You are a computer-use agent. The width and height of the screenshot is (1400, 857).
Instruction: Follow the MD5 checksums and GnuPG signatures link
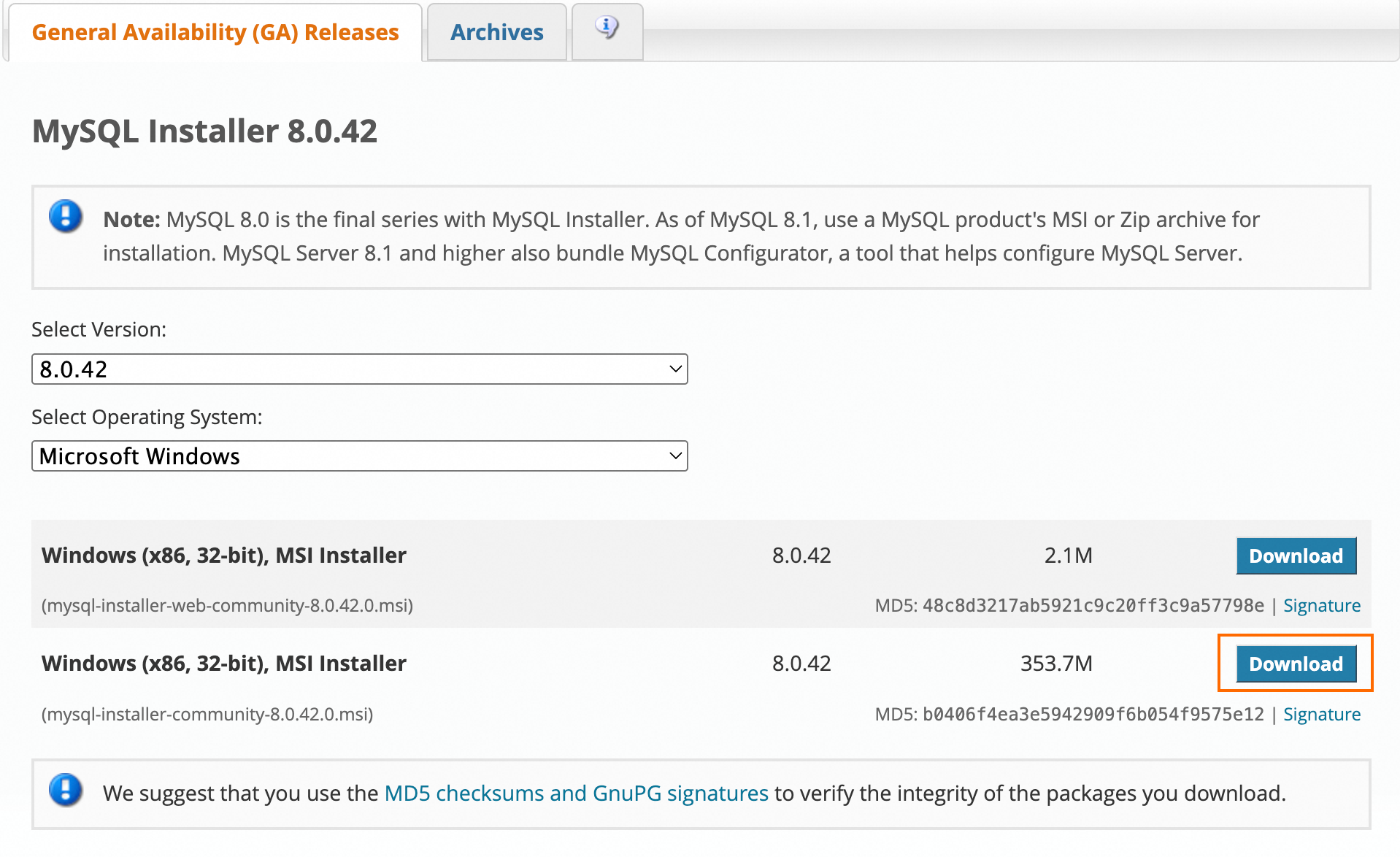[x=576, y=793]
